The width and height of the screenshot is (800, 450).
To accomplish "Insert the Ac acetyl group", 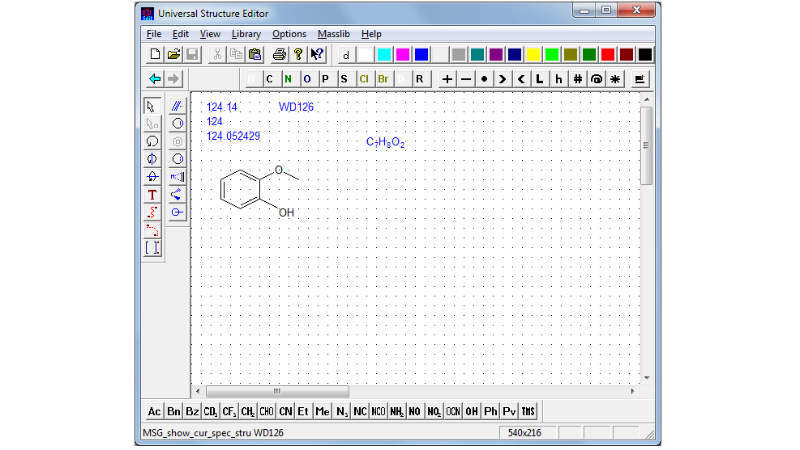I will pyautogui.click(x=154, y=411).
